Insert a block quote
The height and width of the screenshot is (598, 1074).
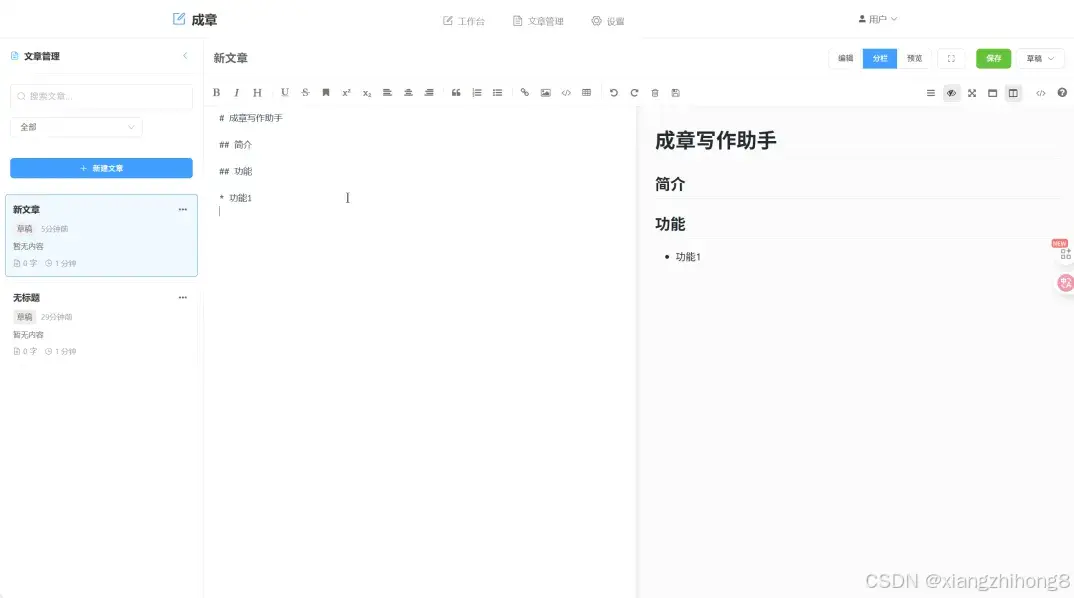pos(456,92)
